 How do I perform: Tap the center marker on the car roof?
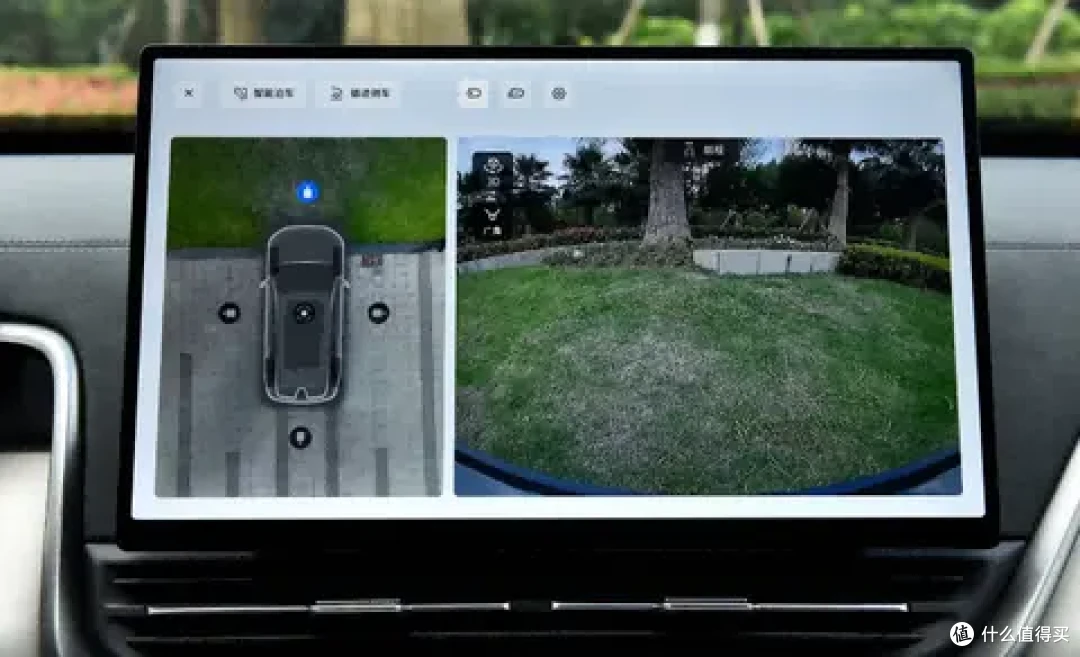304,313
